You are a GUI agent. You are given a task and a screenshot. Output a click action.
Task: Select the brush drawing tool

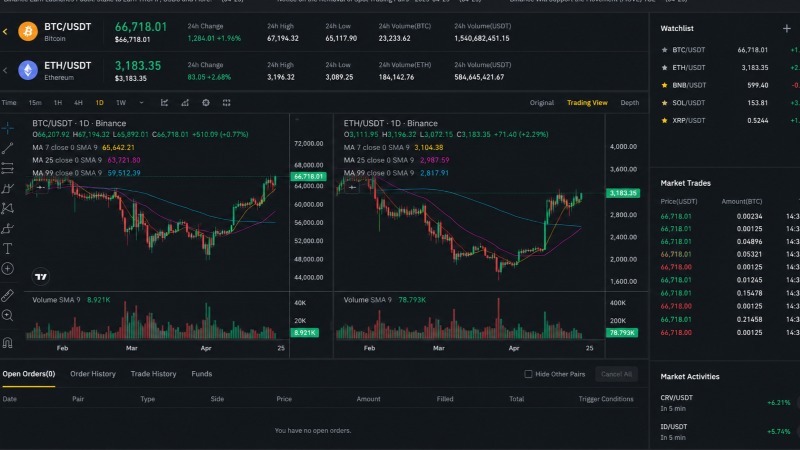pos(8,188)
